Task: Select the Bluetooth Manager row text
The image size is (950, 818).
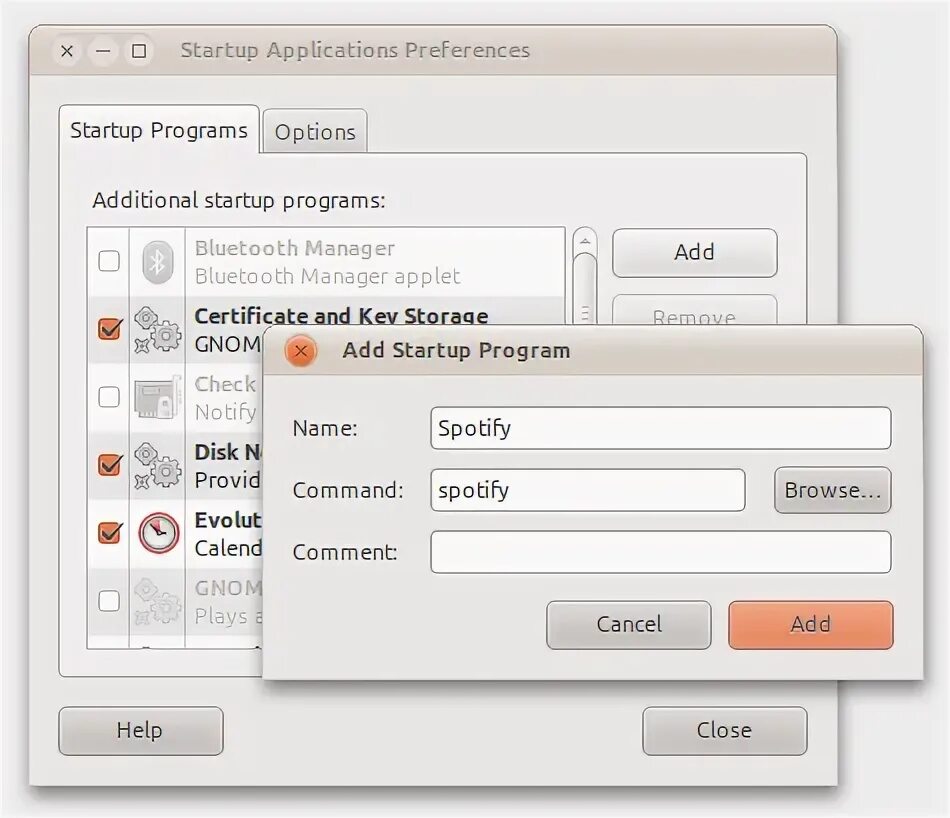Action: tap(327, 262)
